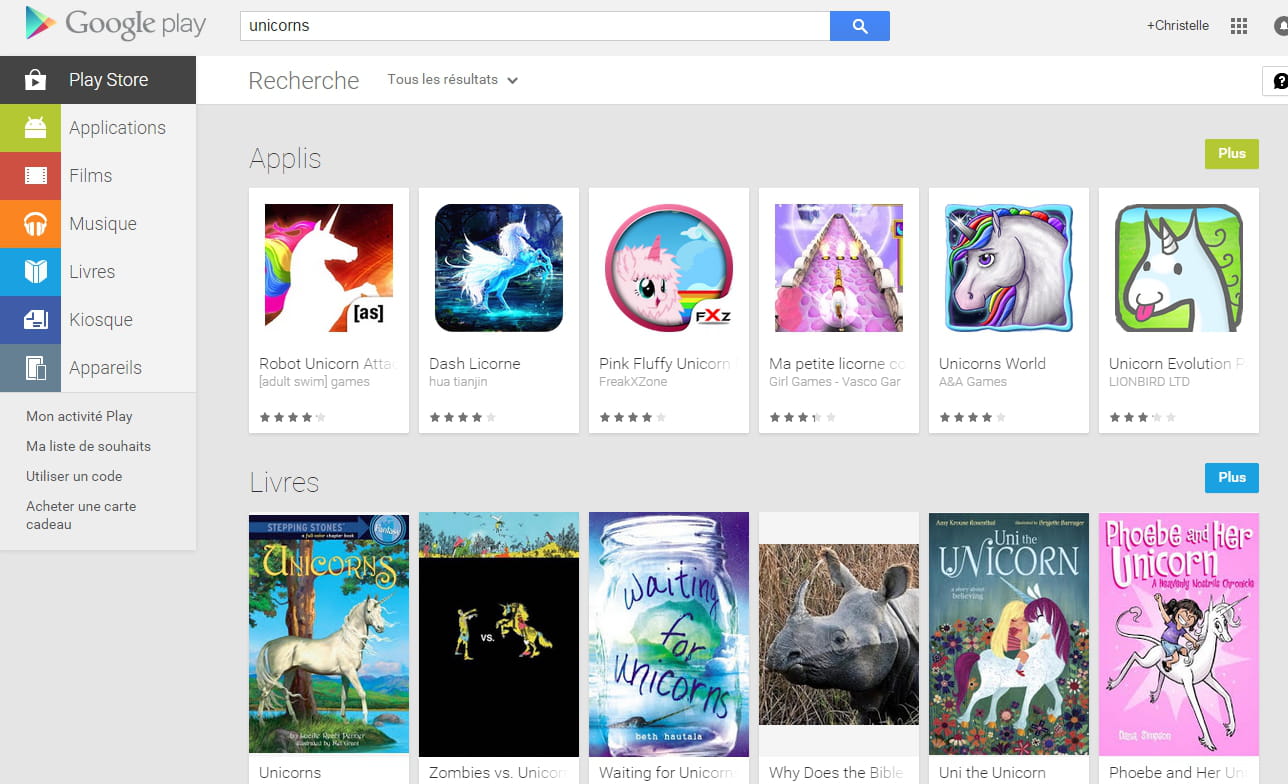Open the Pink Fluffy Unicorn app icon

669,268
